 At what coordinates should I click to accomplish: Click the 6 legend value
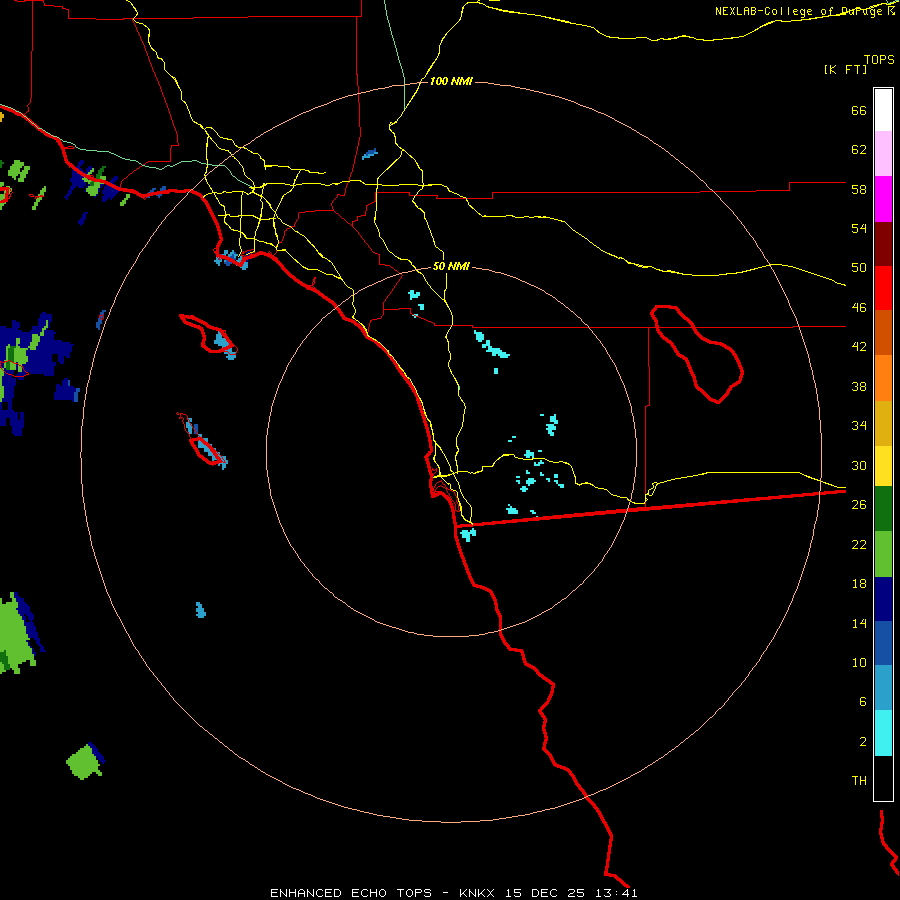pos(862,702)
